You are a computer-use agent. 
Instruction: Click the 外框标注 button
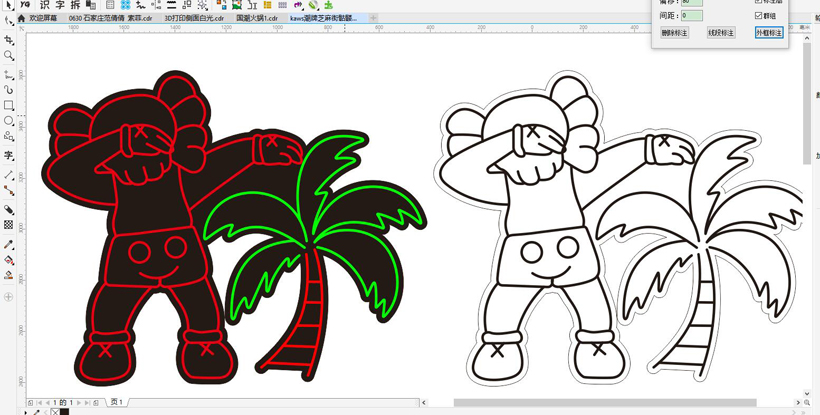pyautogui.click(x=769, y=33)
